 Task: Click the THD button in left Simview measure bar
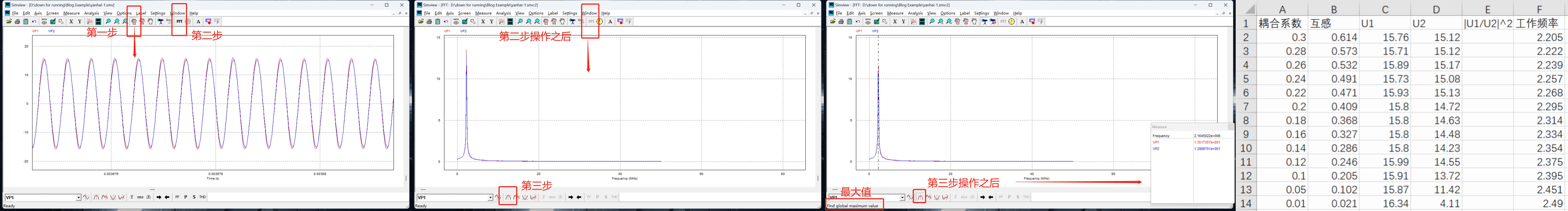[x=203, y=197]
